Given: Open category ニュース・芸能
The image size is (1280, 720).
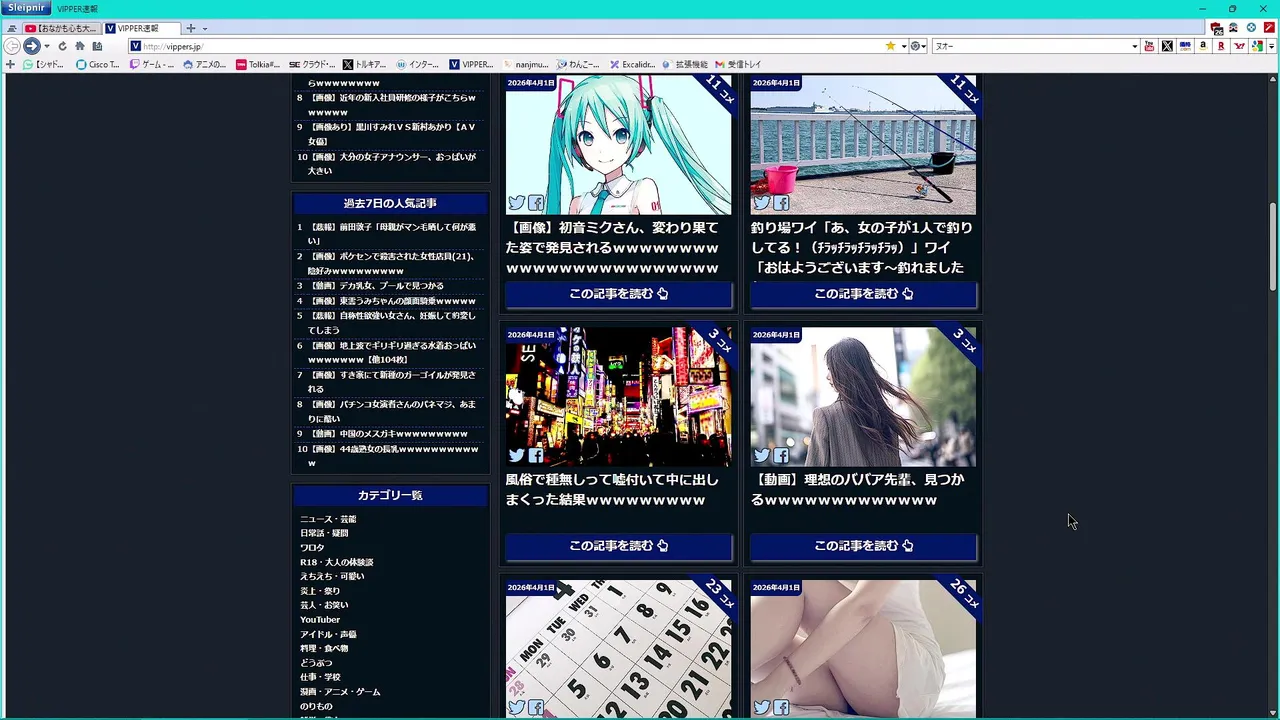Looking at the screenshot, I should (328, 519).
